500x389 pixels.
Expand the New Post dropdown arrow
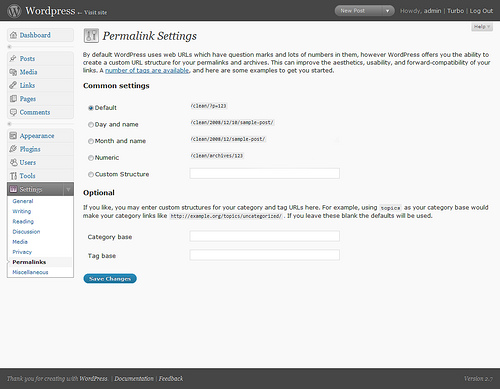[387, 11]
